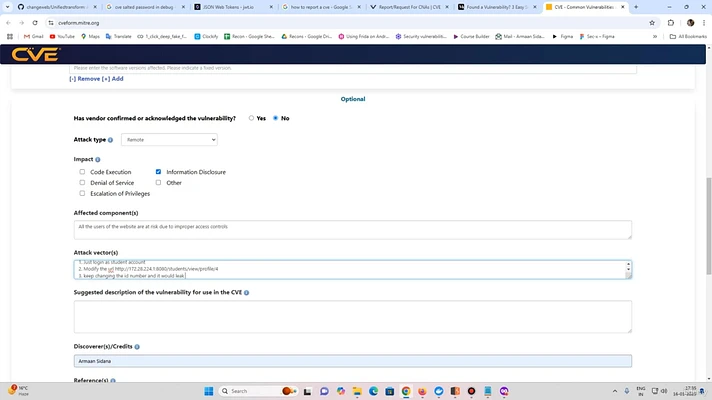Check the Code Execution impact box
The image size is (712, 400).
coord(82,172)
